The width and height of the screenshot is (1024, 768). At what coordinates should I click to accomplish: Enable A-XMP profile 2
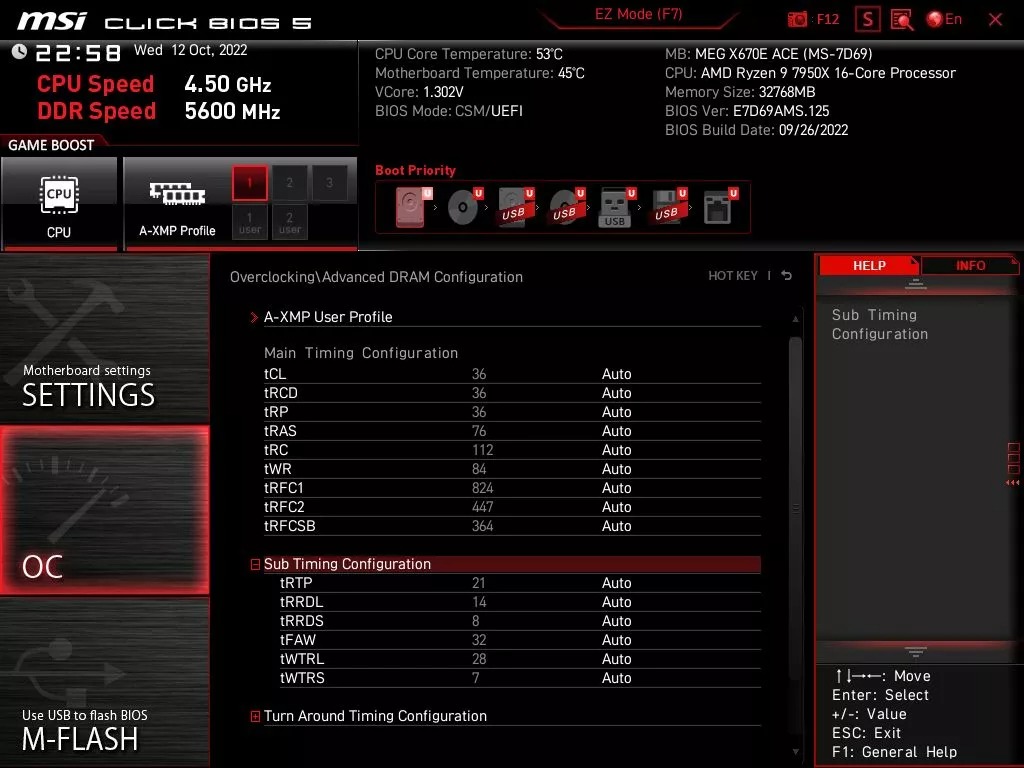289,182
